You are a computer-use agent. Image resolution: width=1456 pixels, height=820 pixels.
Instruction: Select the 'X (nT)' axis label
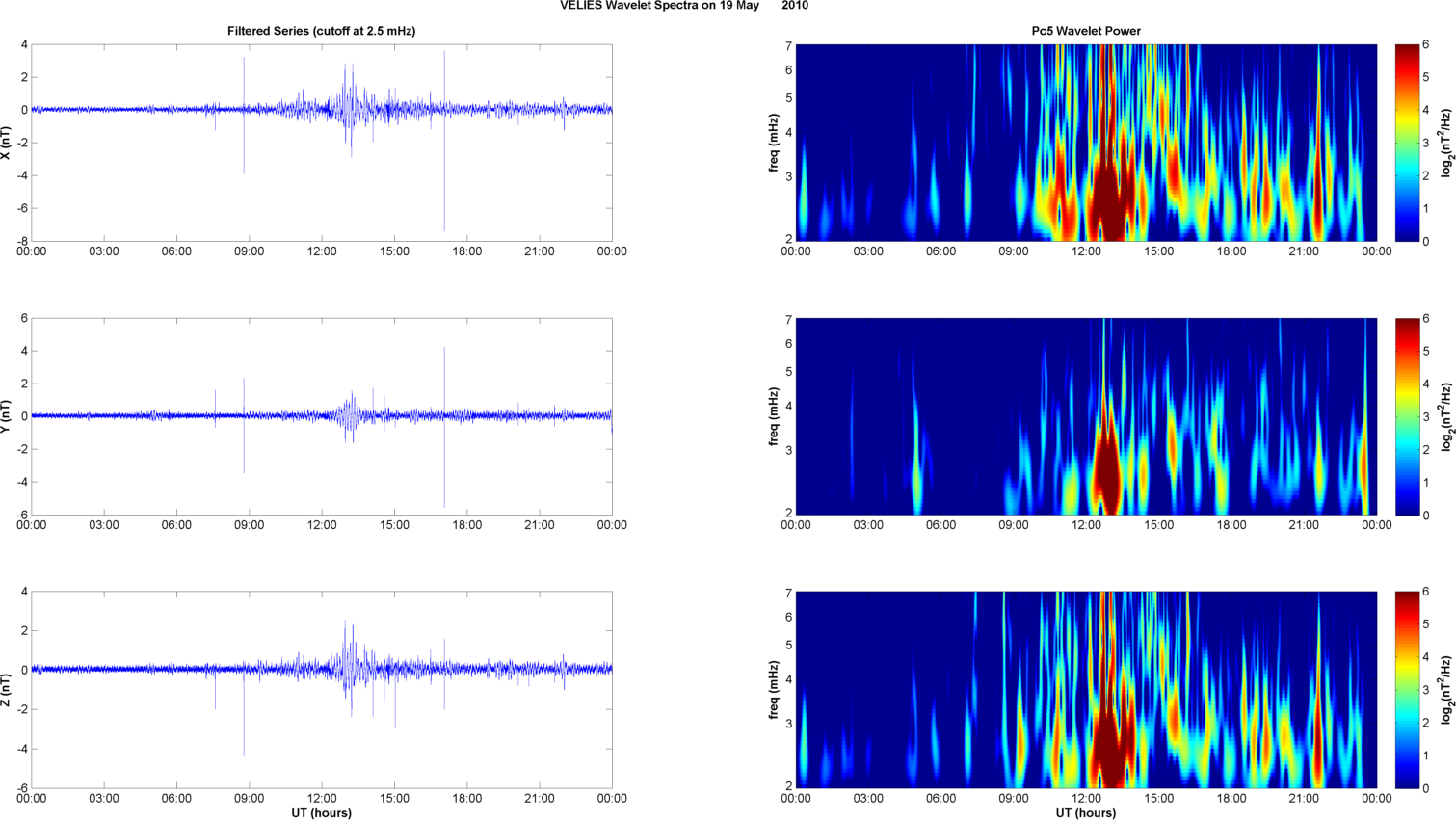pyautogui.click(x=7, y=143)
